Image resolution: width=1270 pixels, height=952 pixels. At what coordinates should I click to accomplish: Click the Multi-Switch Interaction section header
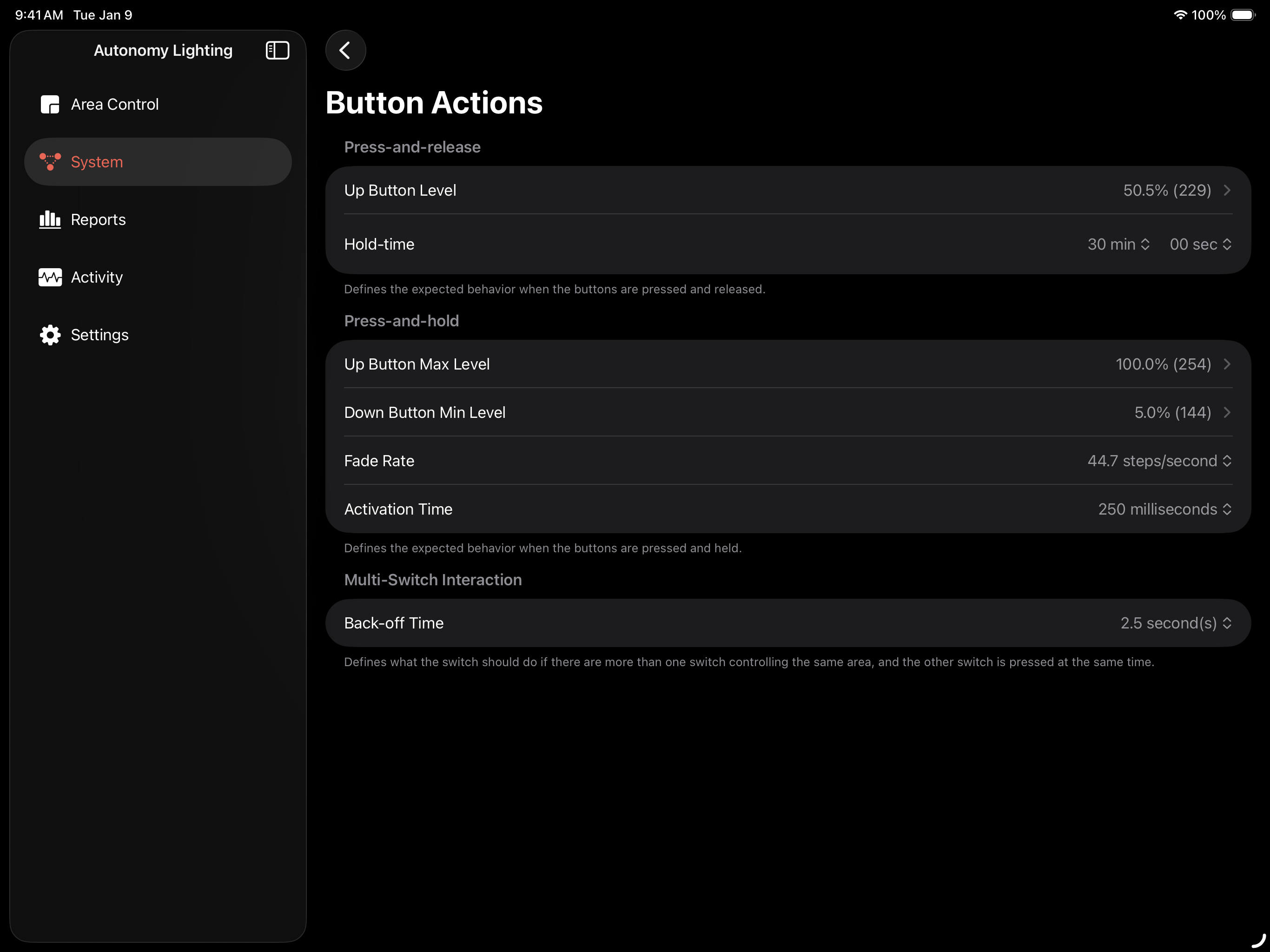point(433,580)
